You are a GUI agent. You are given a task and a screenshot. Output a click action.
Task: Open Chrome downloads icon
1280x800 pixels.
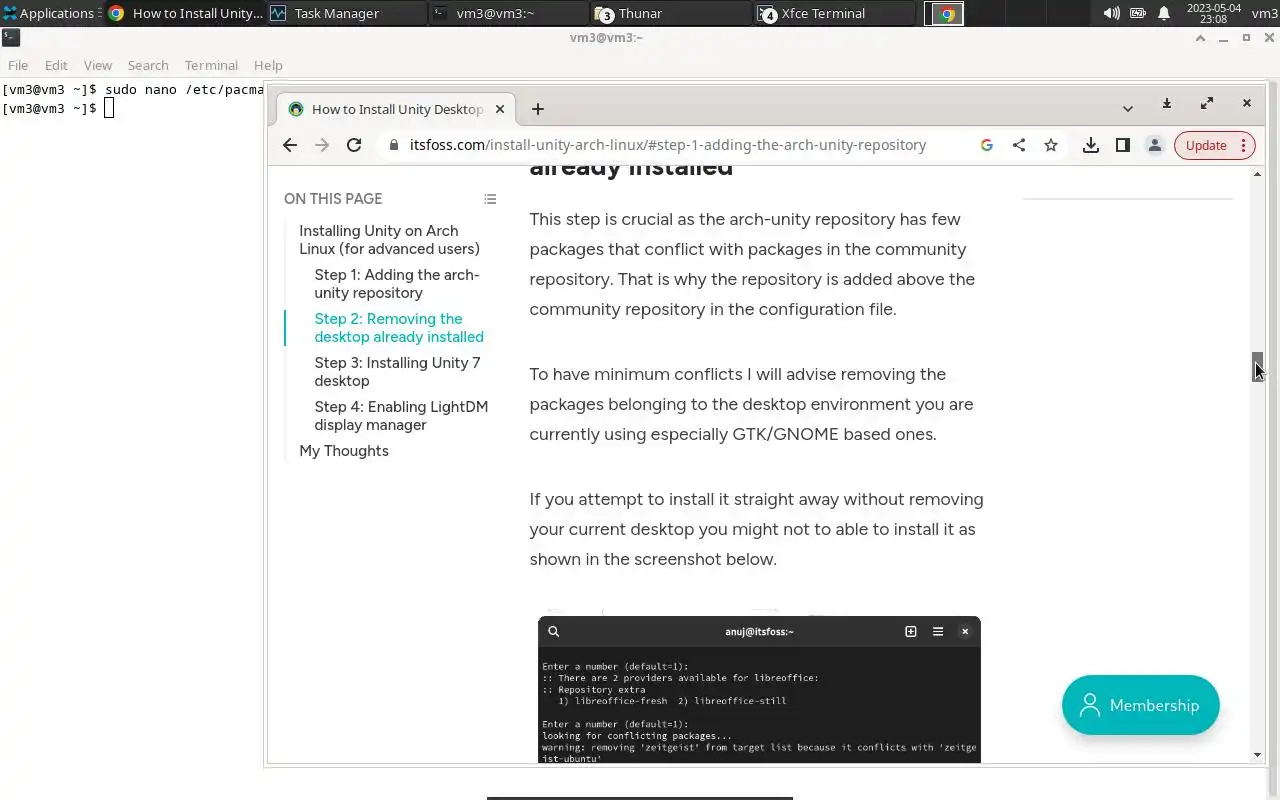1091,145
